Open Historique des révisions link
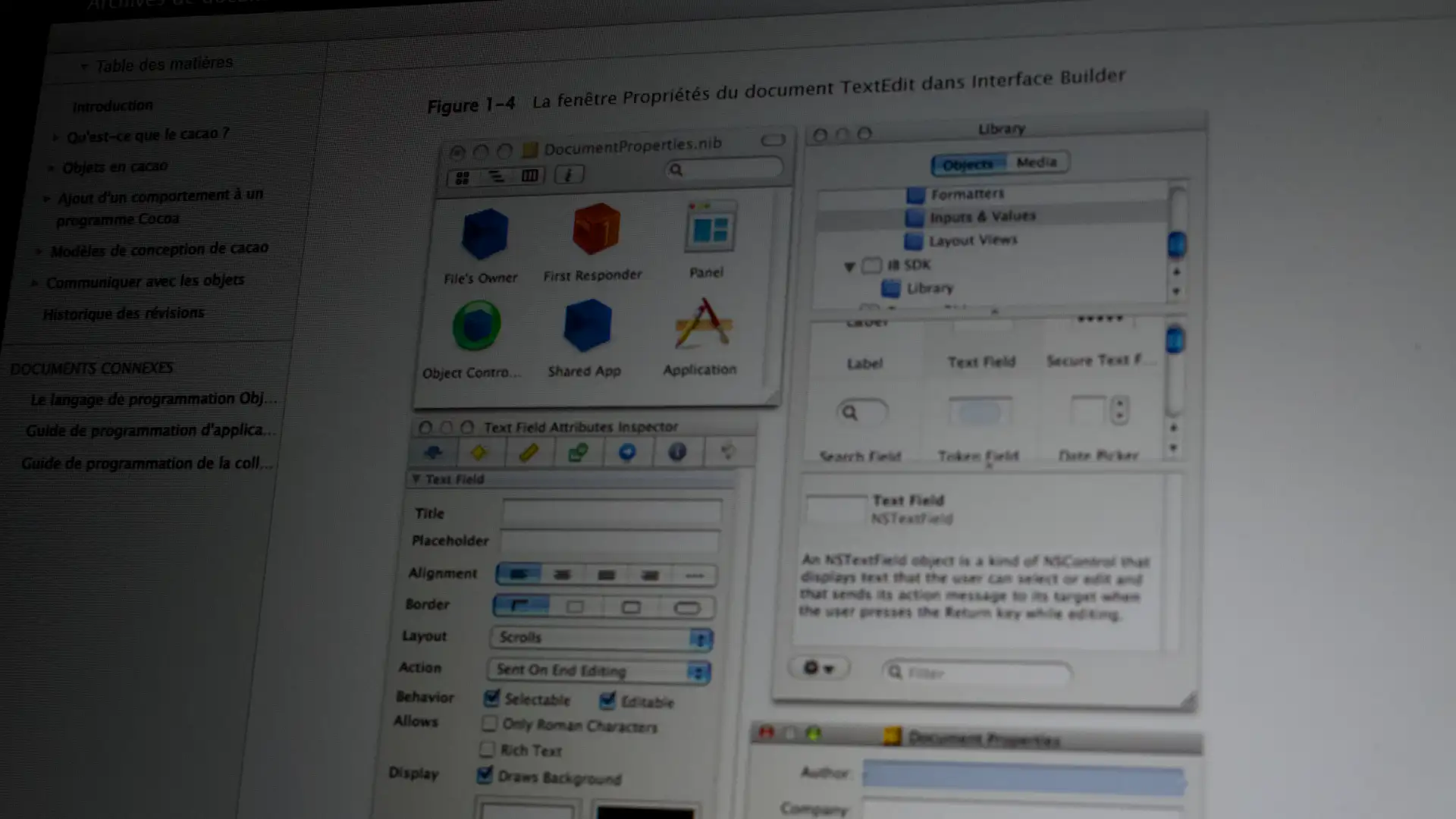Image resolution: width=1456 pixels, height=819 pixels. pos(123,313)
